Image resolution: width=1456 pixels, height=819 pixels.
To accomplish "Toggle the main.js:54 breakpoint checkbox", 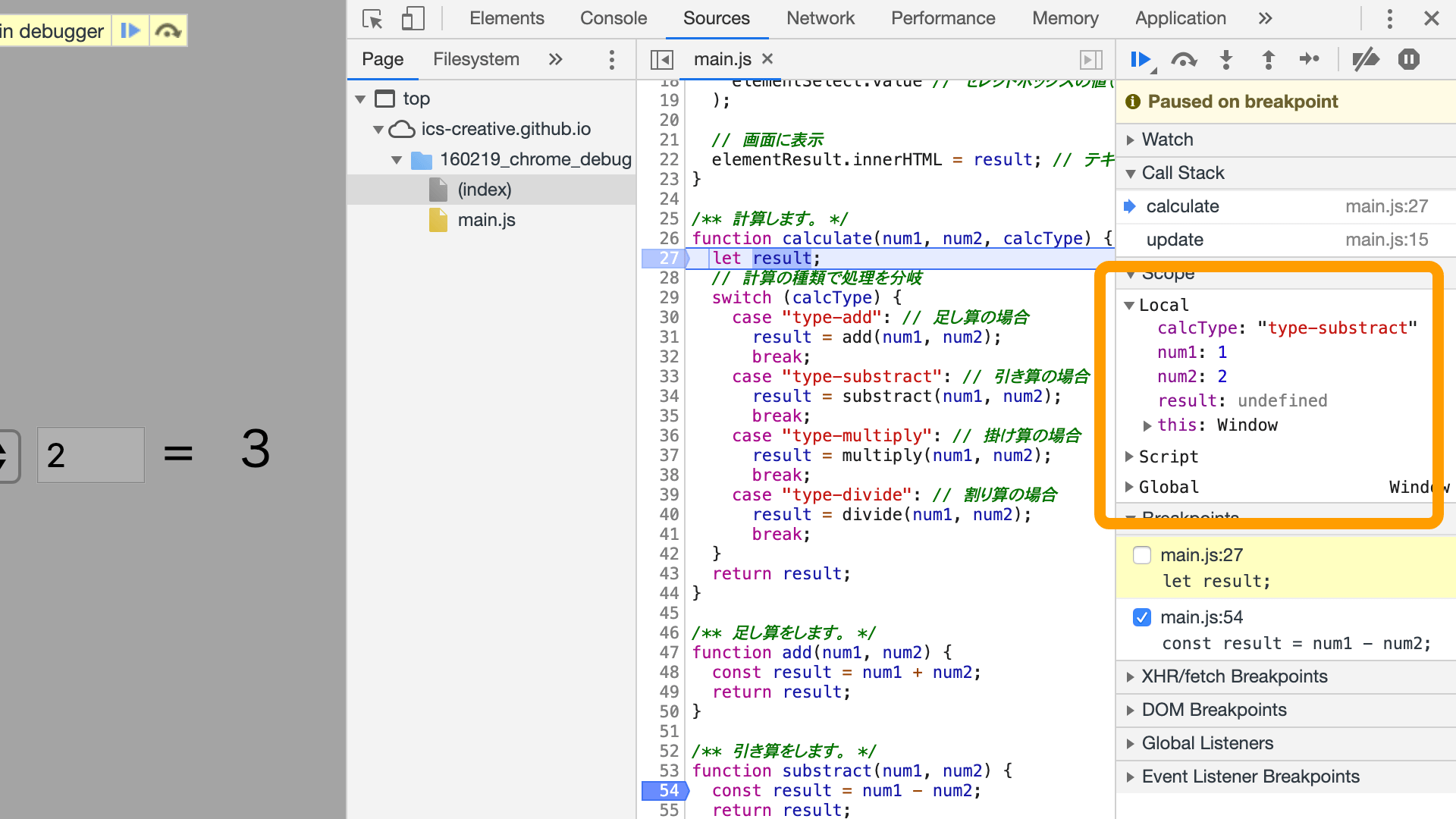I will [1141, 617].
